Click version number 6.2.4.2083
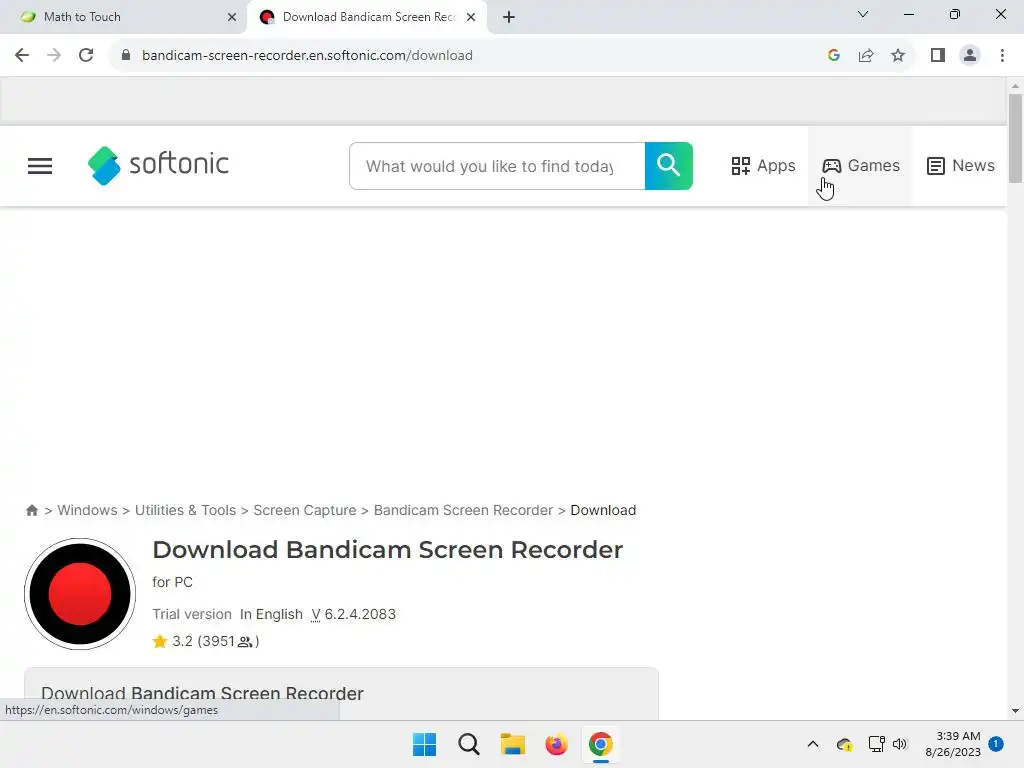The width and height of the screenshot is (1024, 768). [x=359, y=615]
